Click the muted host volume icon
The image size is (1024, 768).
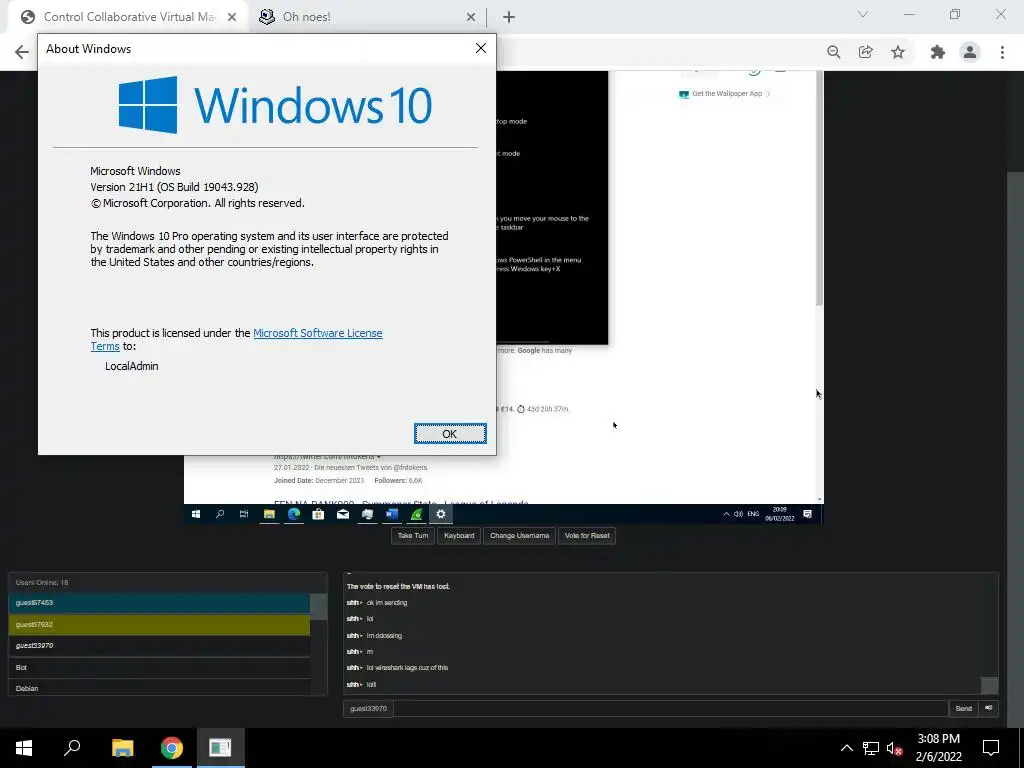pyautogui.click(x=894, y=748)
